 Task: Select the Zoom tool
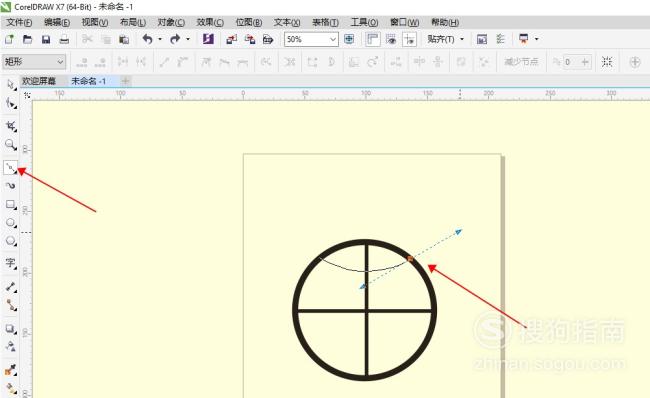point(11,145)
